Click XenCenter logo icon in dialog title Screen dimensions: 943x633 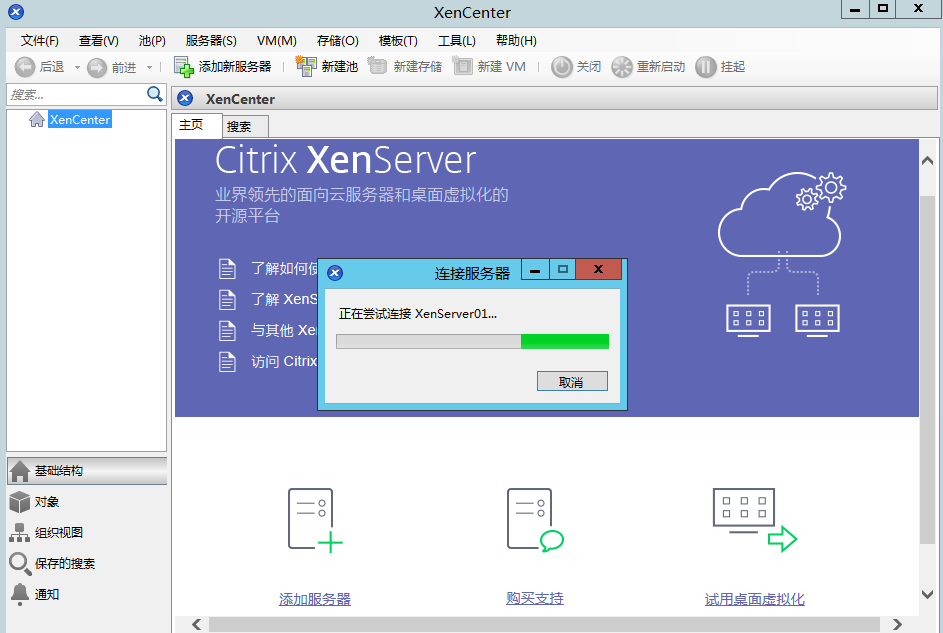(335, 274)
